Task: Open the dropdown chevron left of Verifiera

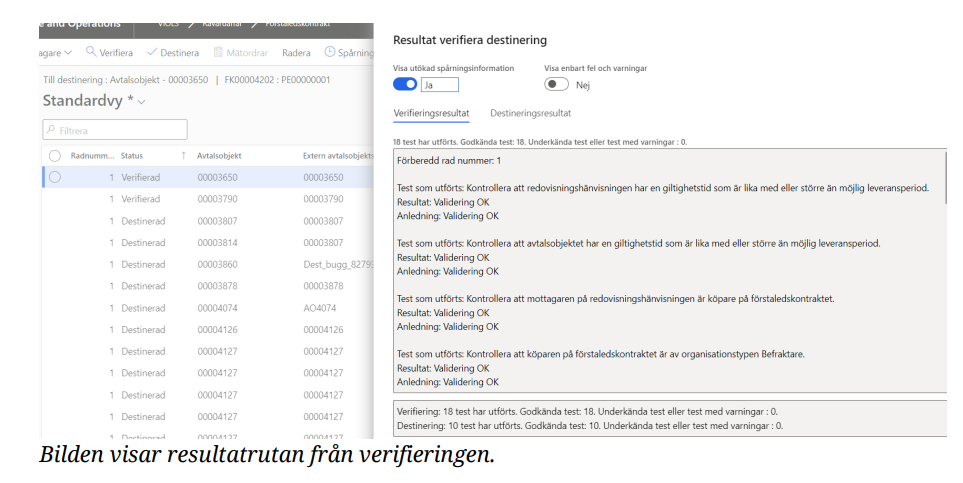Action: point(68,52)
